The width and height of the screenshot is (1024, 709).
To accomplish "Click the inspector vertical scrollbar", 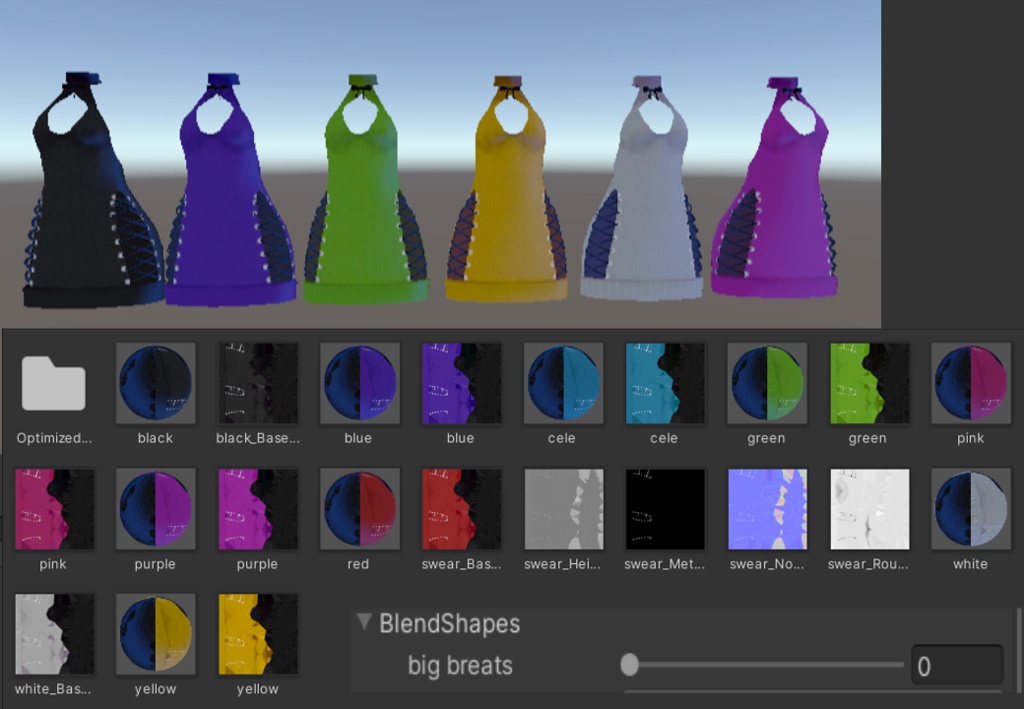I will (1018, 648).
